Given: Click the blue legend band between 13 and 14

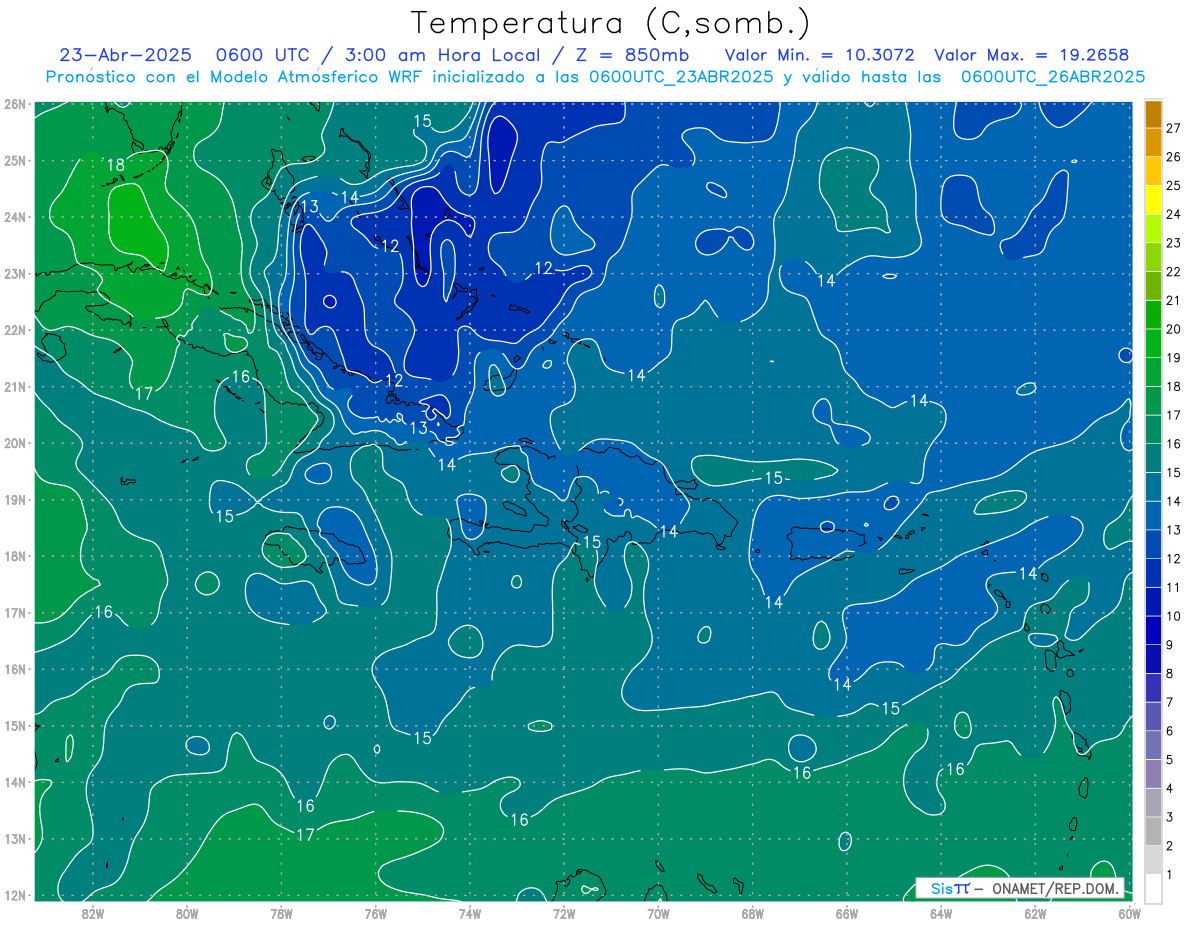Looking at the screenshot, I should [x=1153, y=515].
